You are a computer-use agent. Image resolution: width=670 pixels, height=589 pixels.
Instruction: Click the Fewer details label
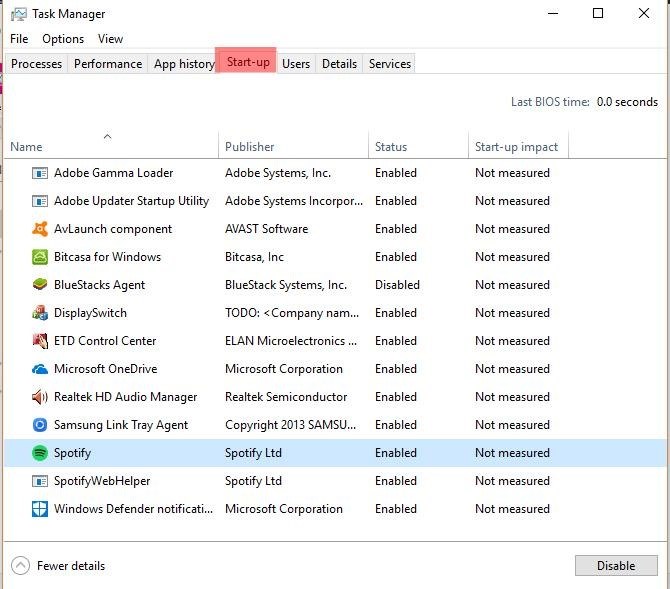tap(71, 566)
